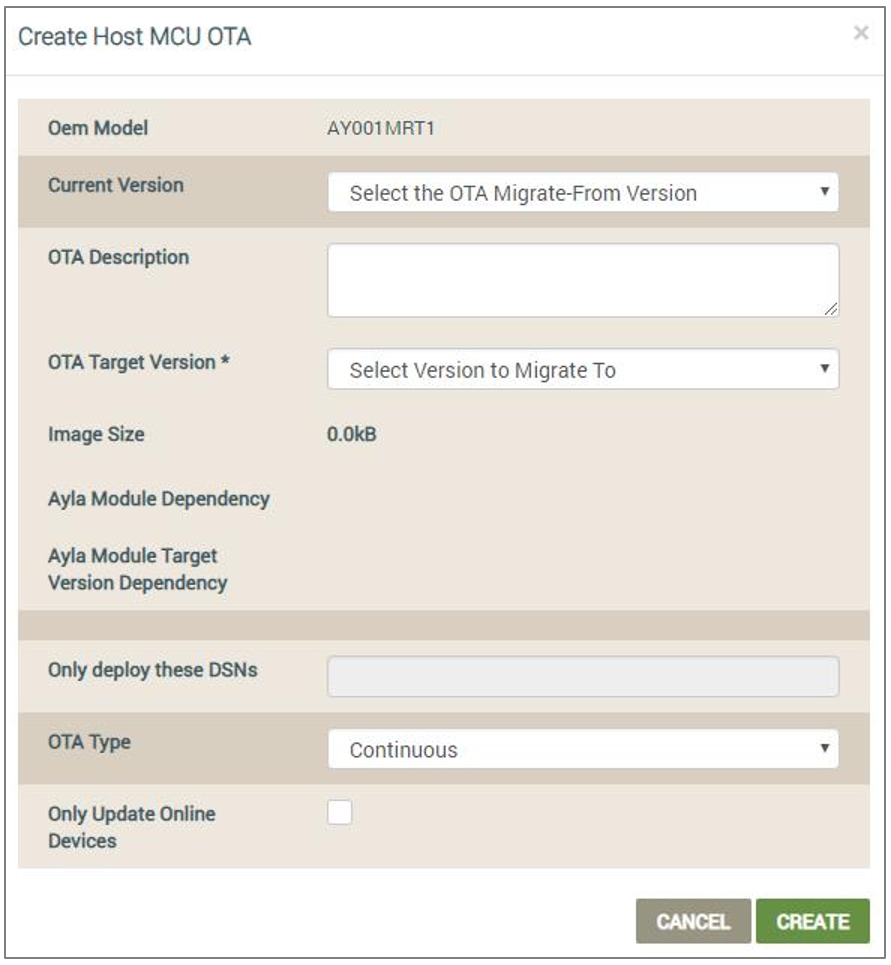The image size is (891, 965).
Task: Click the Ayla Module Target Version Dependency label
Action: (138, 569)
